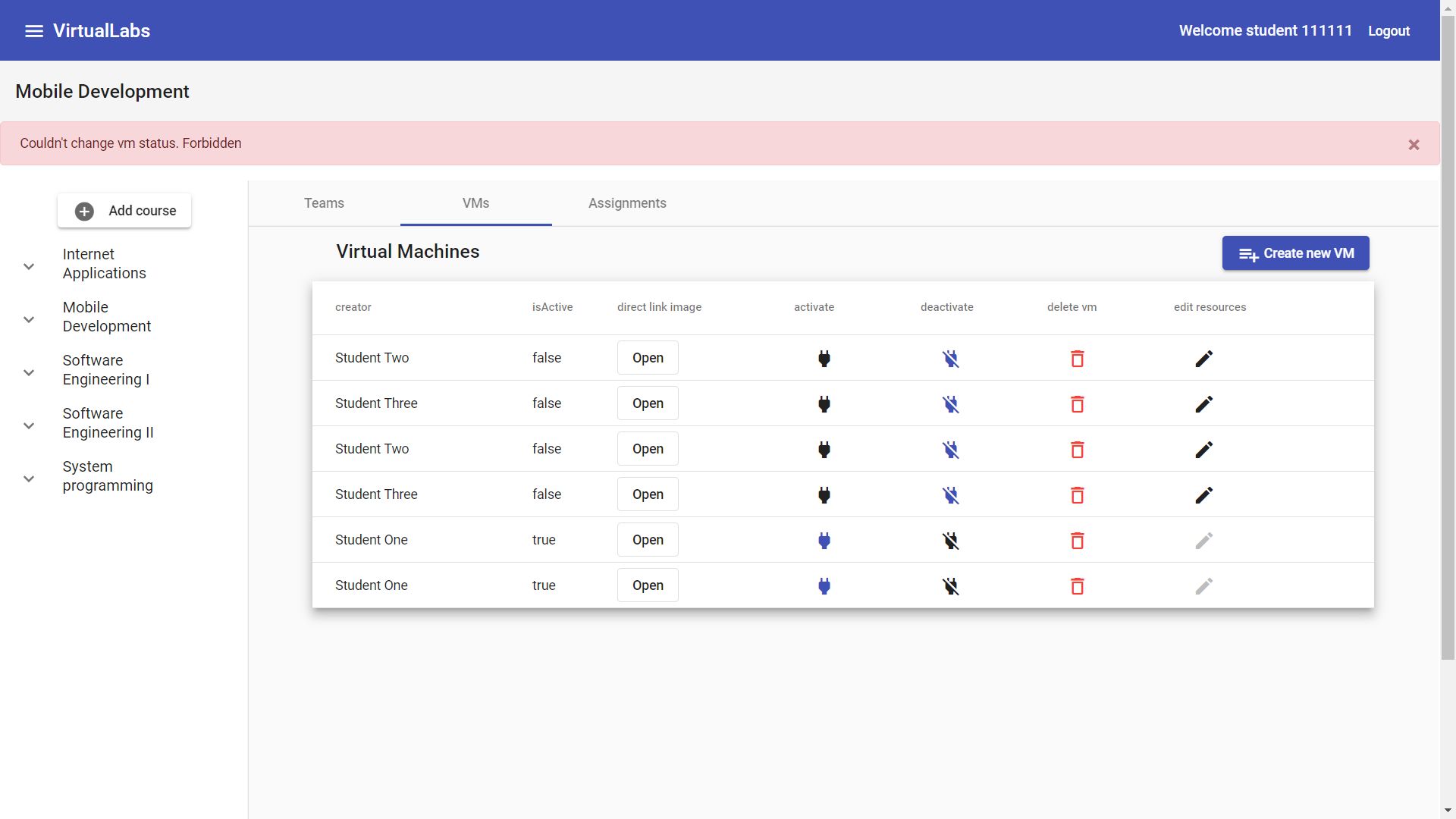The width and height of the screenshot is (1456, 819).
Task: Expand the System programming course
Action: 29,479
